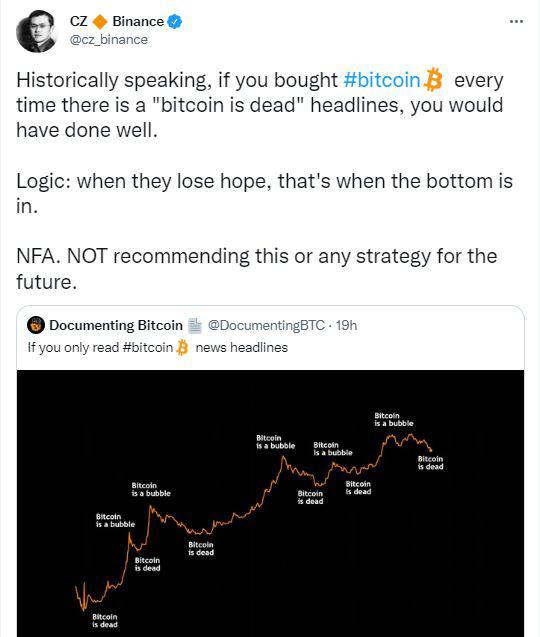Image resolution: width=540 pixels, height=637 pixels.
Task: Click the Documenting Bitcoin account name
Action: point(116,325)
